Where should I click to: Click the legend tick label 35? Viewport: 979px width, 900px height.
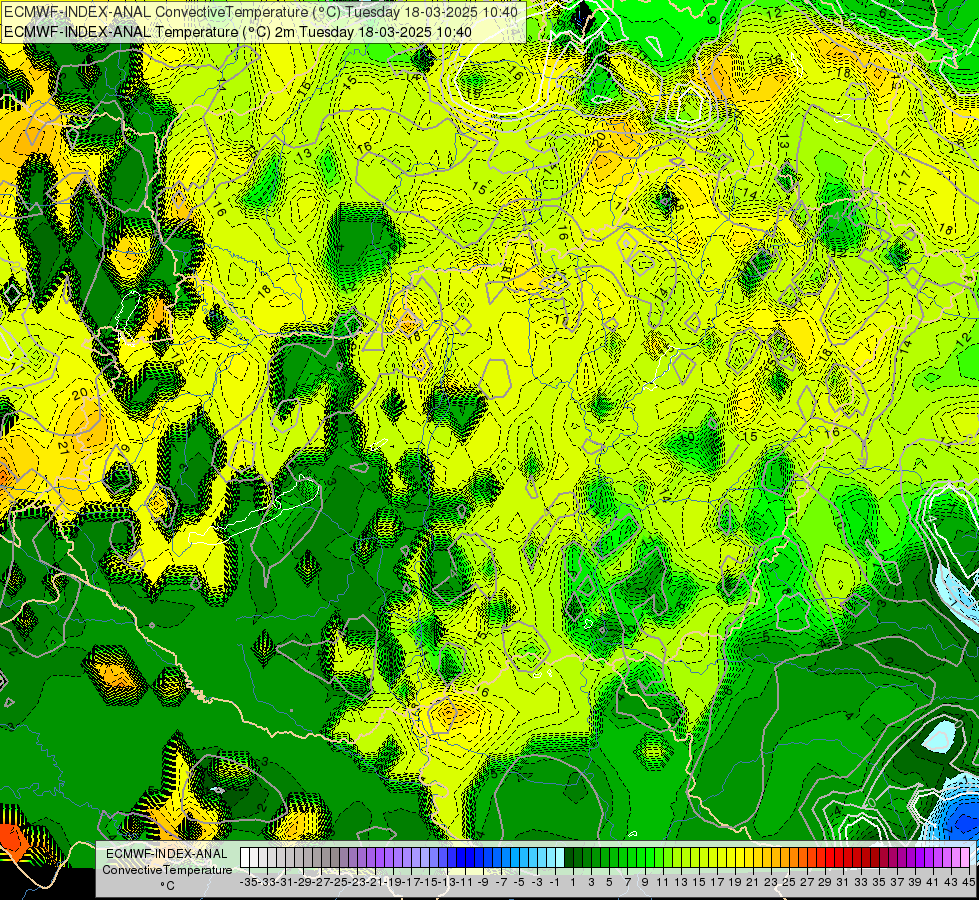click(878, 882)
